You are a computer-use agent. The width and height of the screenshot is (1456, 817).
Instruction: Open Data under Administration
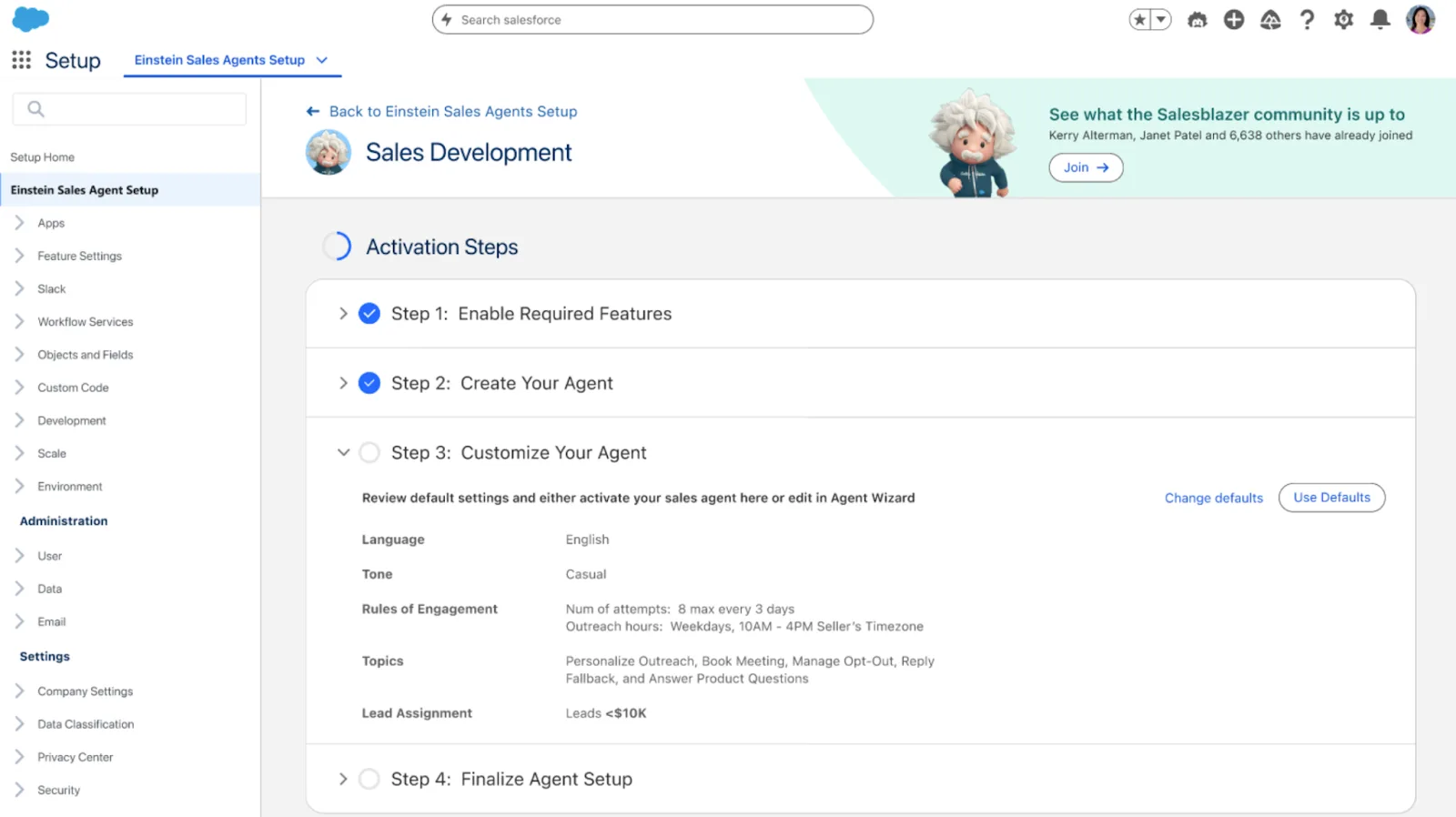[x=50, y=589]
